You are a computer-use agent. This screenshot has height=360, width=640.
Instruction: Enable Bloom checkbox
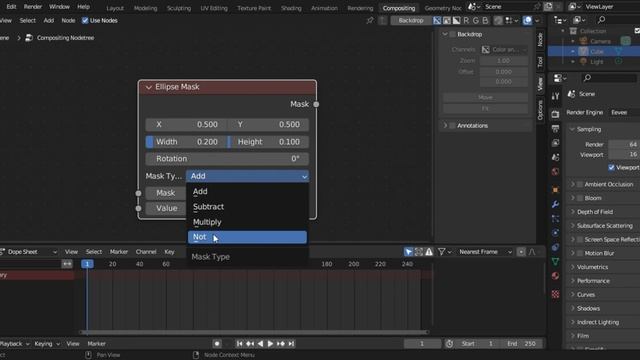[x=580, y=198]
